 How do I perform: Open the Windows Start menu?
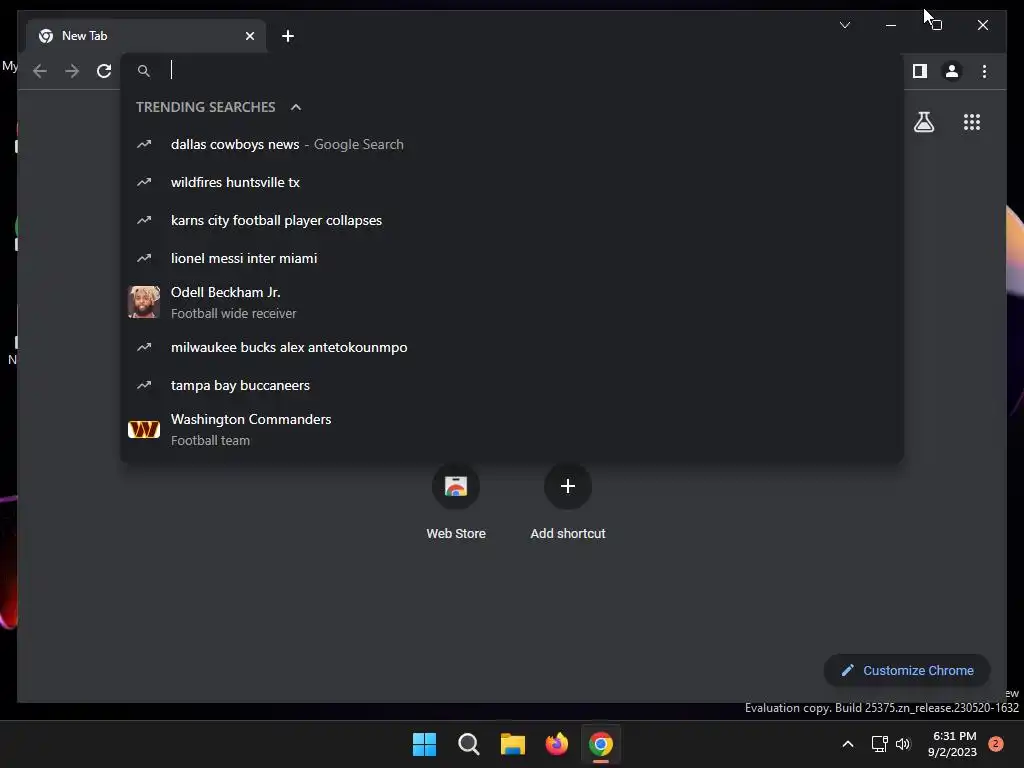pyautogui.click(x=424, y=744)
